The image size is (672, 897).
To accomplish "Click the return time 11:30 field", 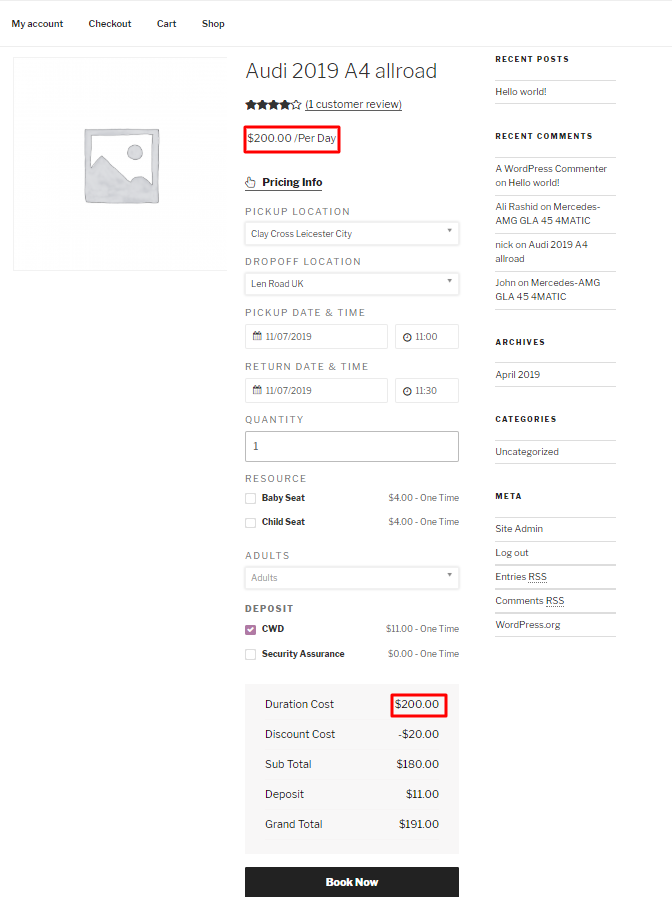I will click(427, 390).
